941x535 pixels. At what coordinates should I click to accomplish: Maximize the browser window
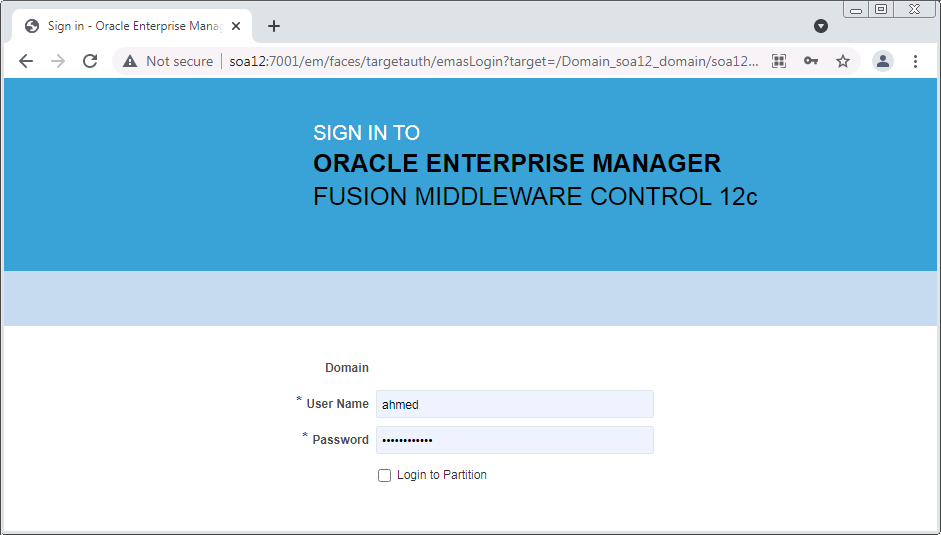881,9
